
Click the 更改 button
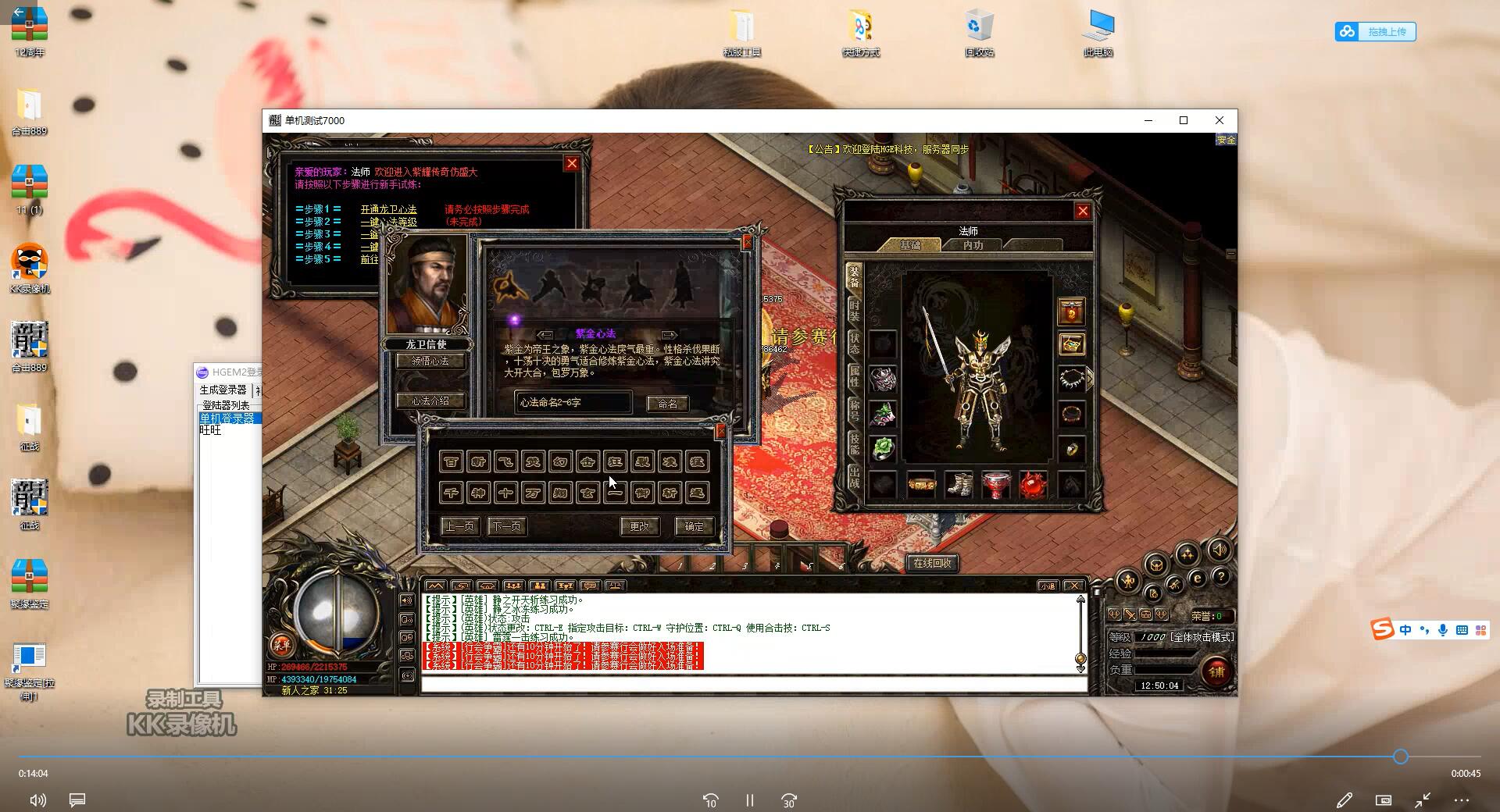(x=640, y=526)
